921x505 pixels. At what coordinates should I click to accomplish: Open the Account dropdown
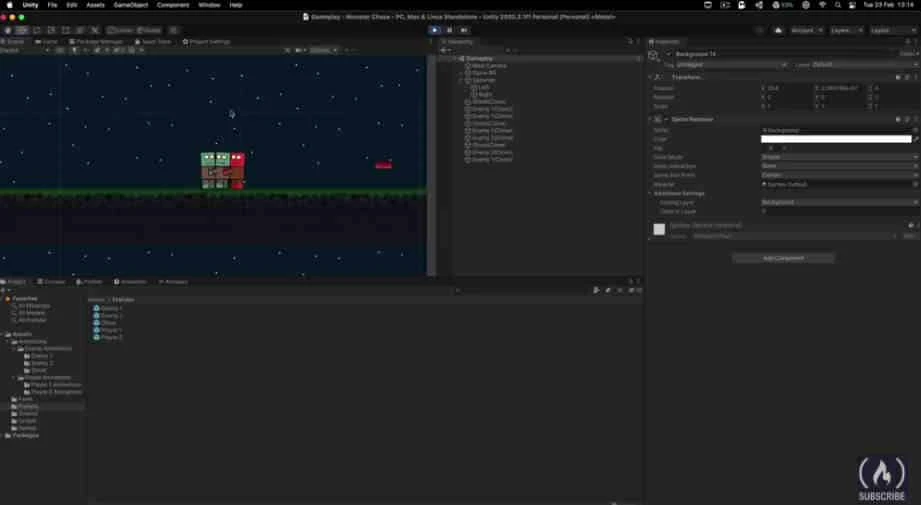[806, 30]
